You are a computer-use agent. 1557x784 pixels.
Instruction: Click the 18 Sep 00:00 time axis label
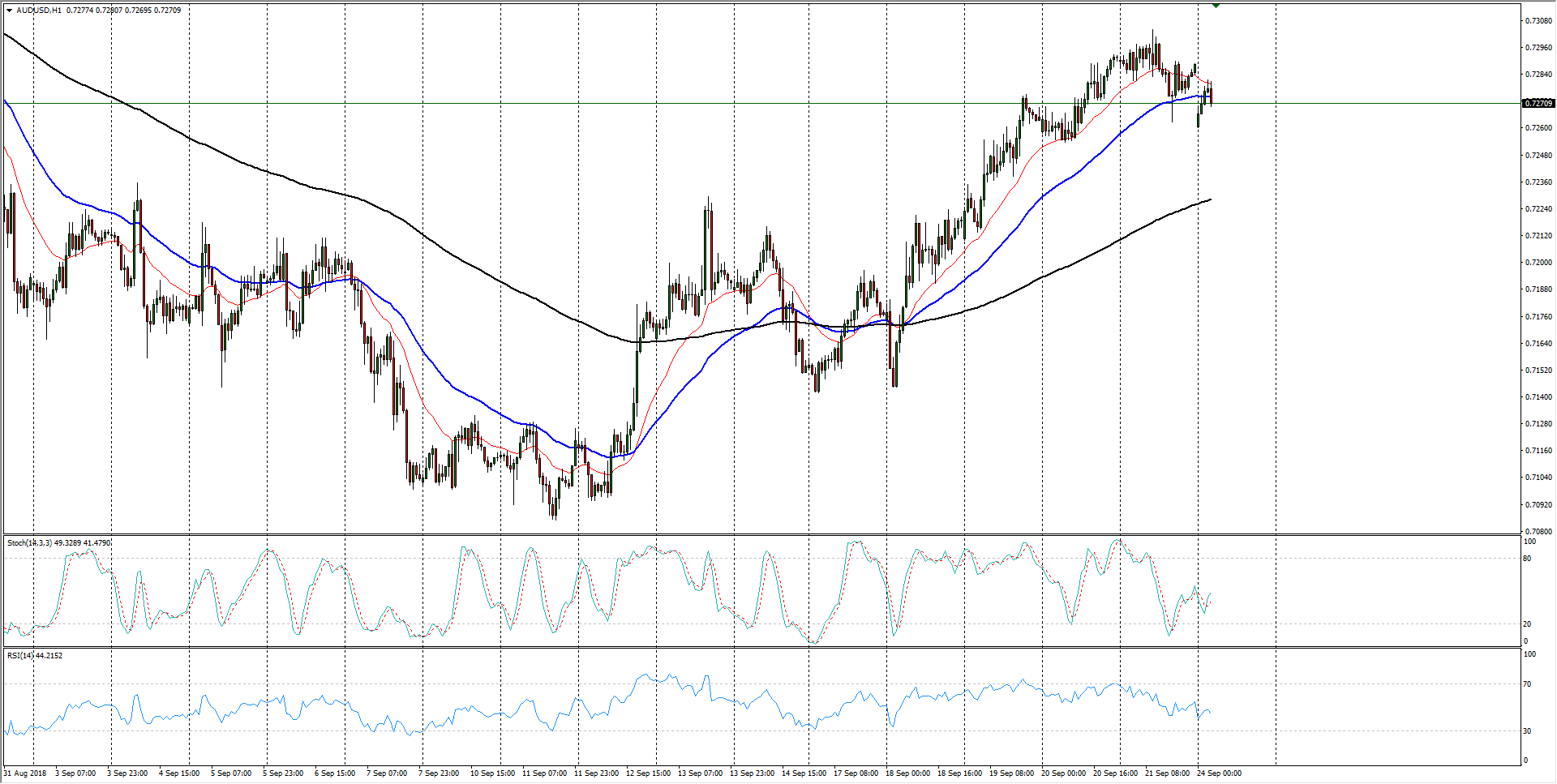[907, 773]
